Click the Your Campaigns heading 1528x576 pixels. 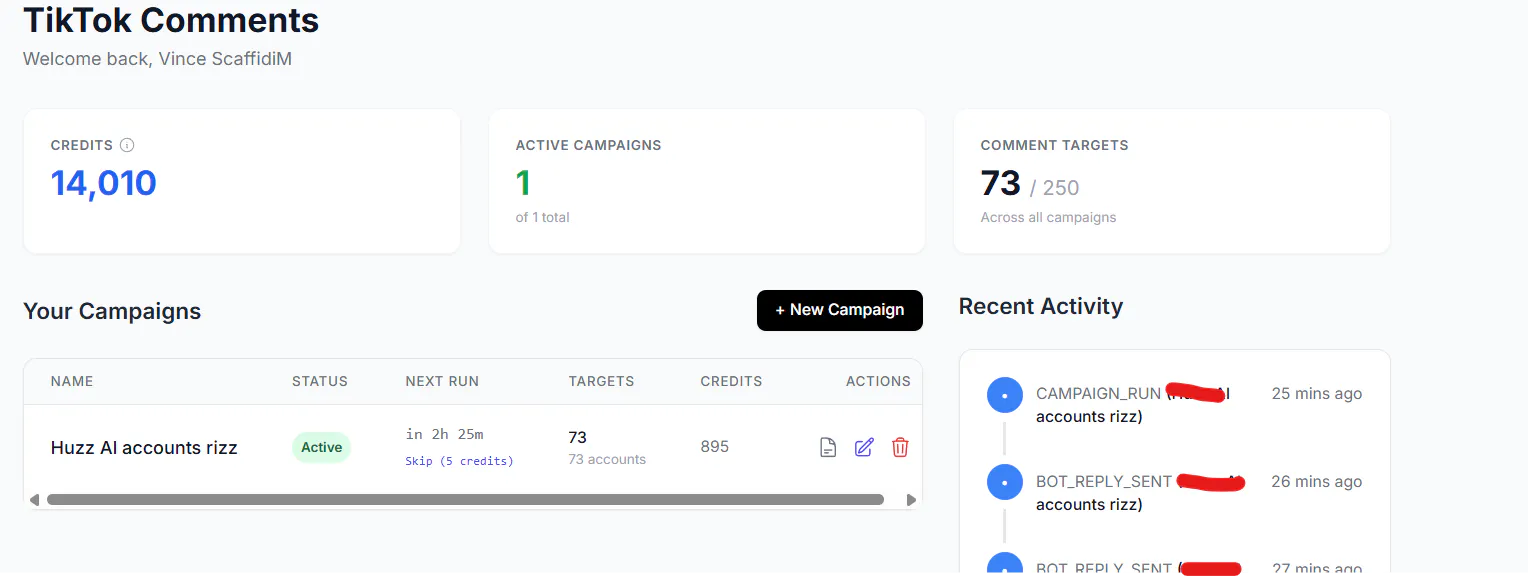tap(112, 311)
